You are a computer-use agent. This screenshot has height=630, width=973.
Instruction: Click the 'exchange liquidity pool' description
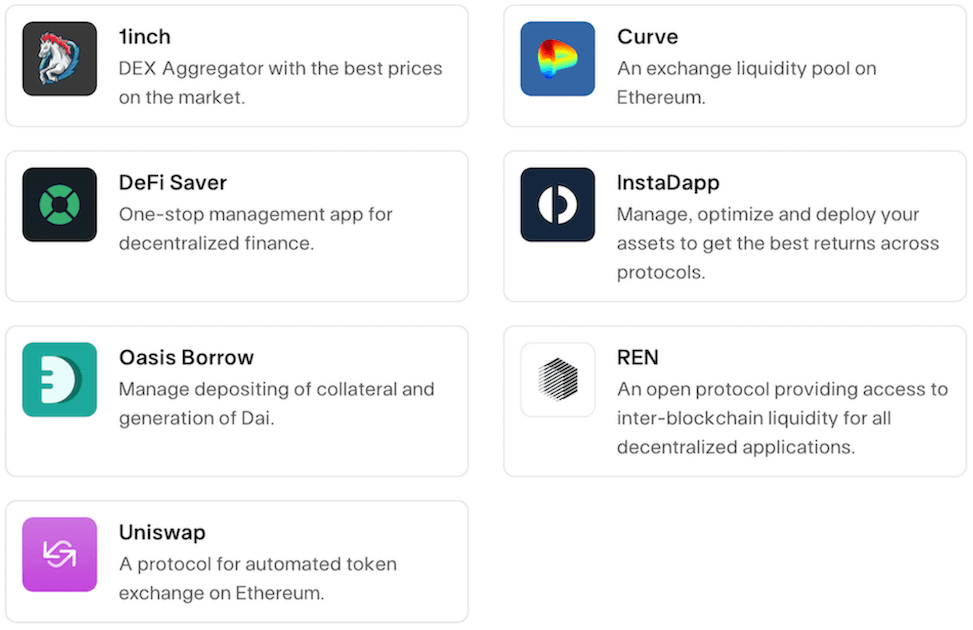coord(746,69)
